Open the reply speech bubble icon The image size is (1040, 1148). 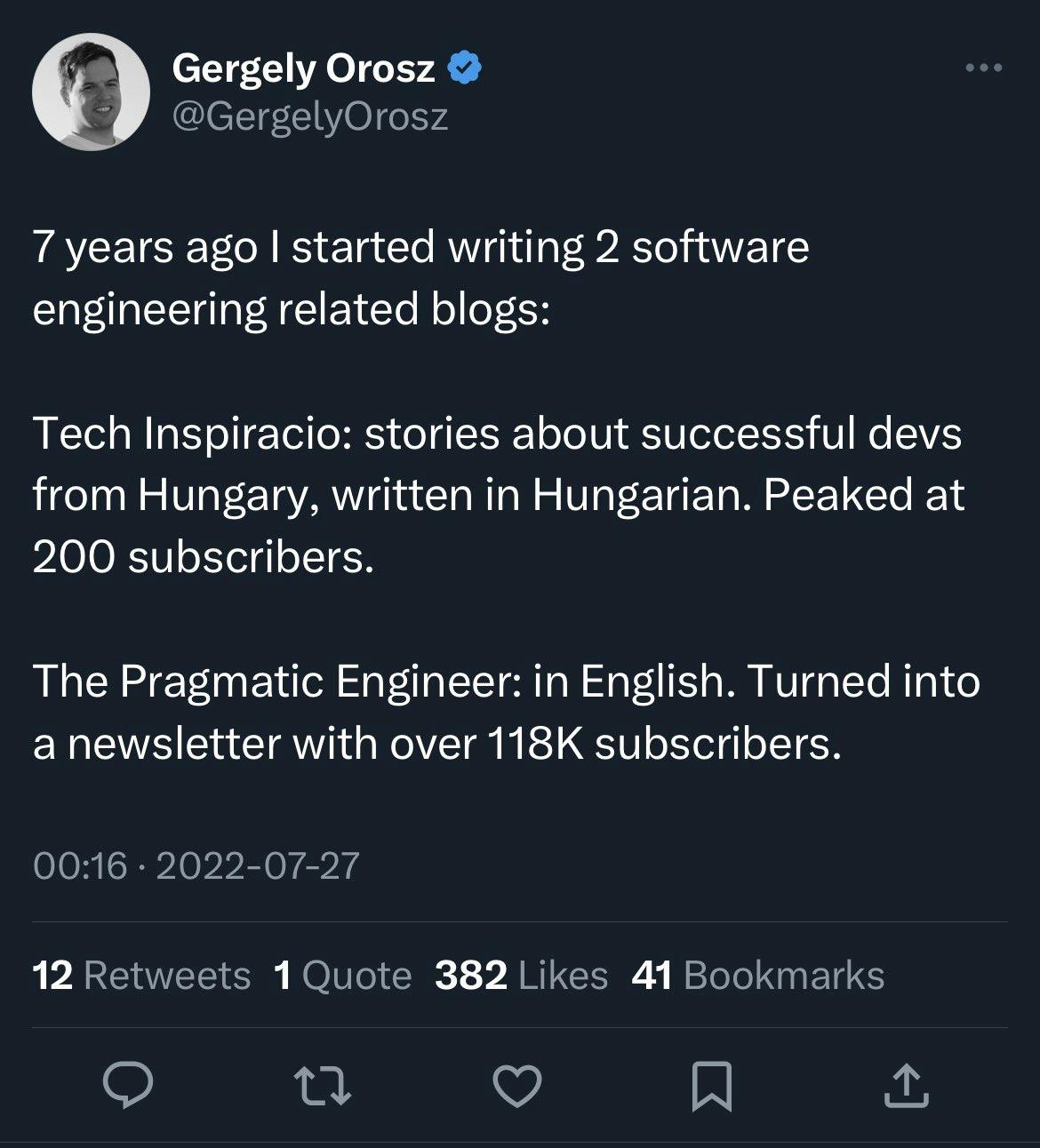128,1084
